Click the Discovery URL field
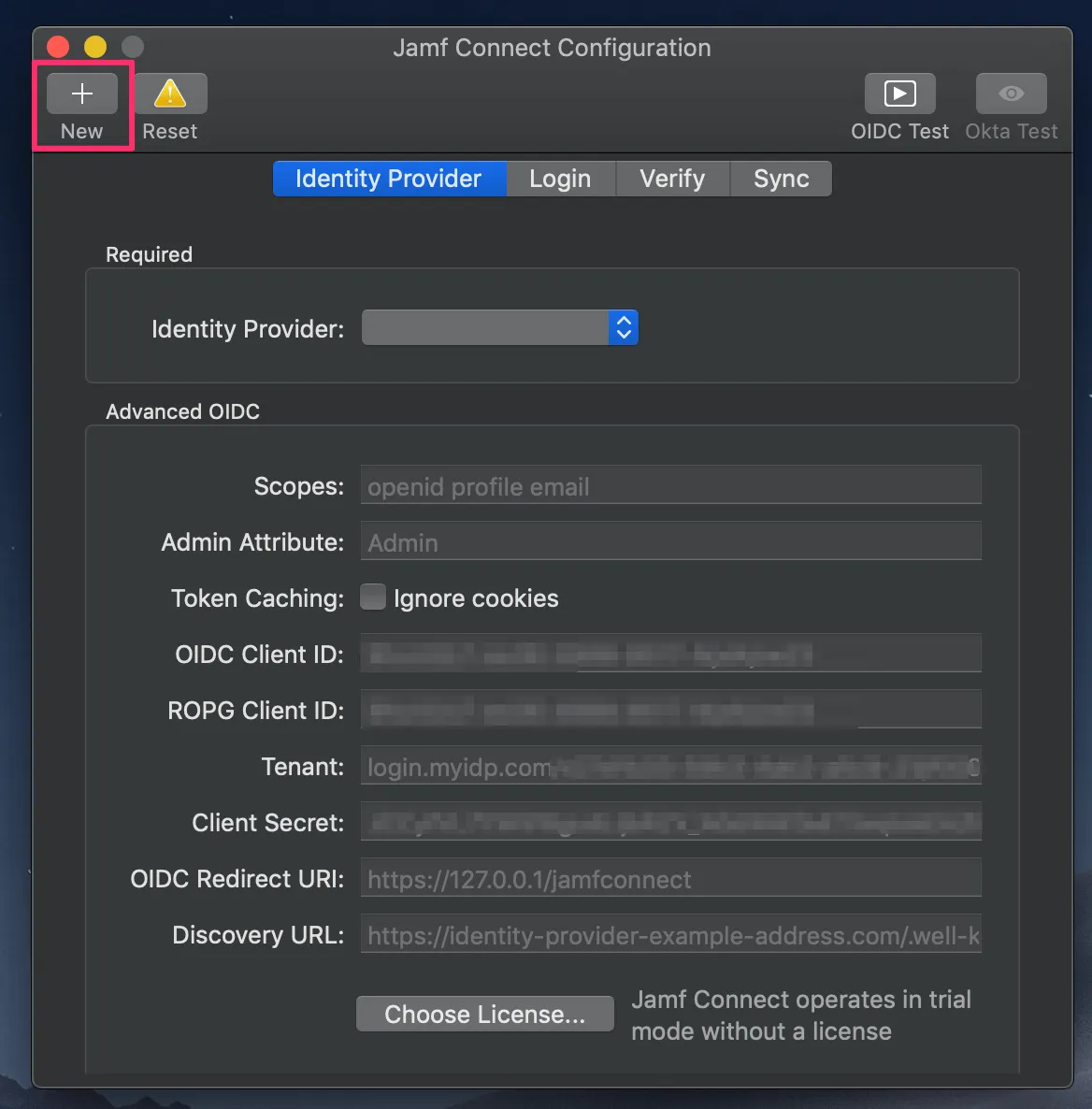The image size is (1092, 1109). [x=670, y=933]
